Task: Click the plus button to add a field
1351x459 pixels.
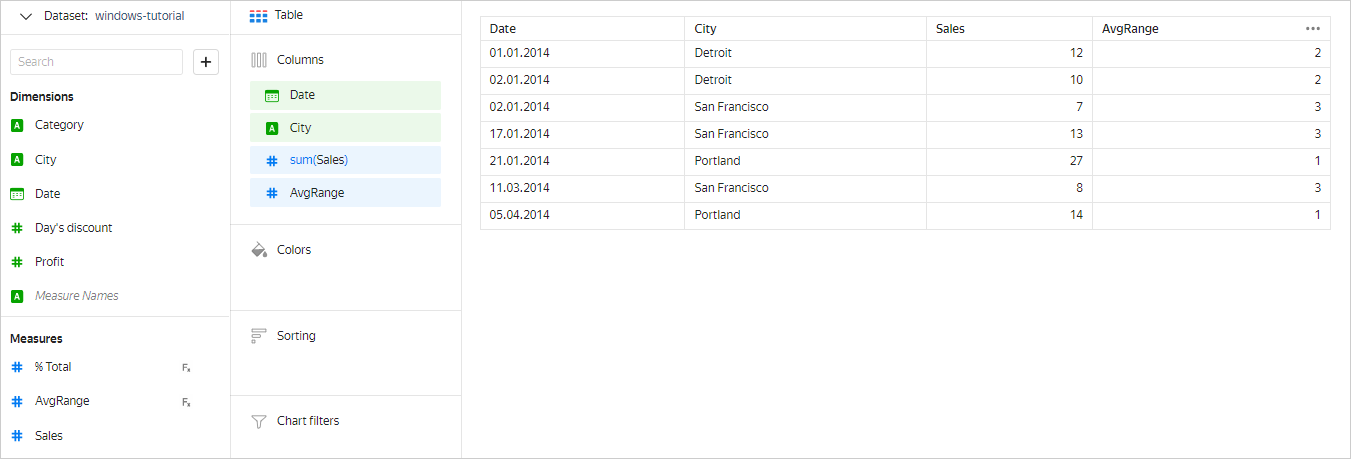Action: point(206,62)
